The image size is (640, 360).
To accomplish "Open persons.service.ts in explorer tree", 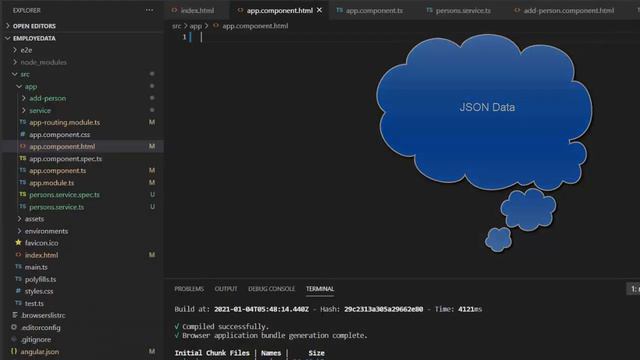I will pos(56,207).
